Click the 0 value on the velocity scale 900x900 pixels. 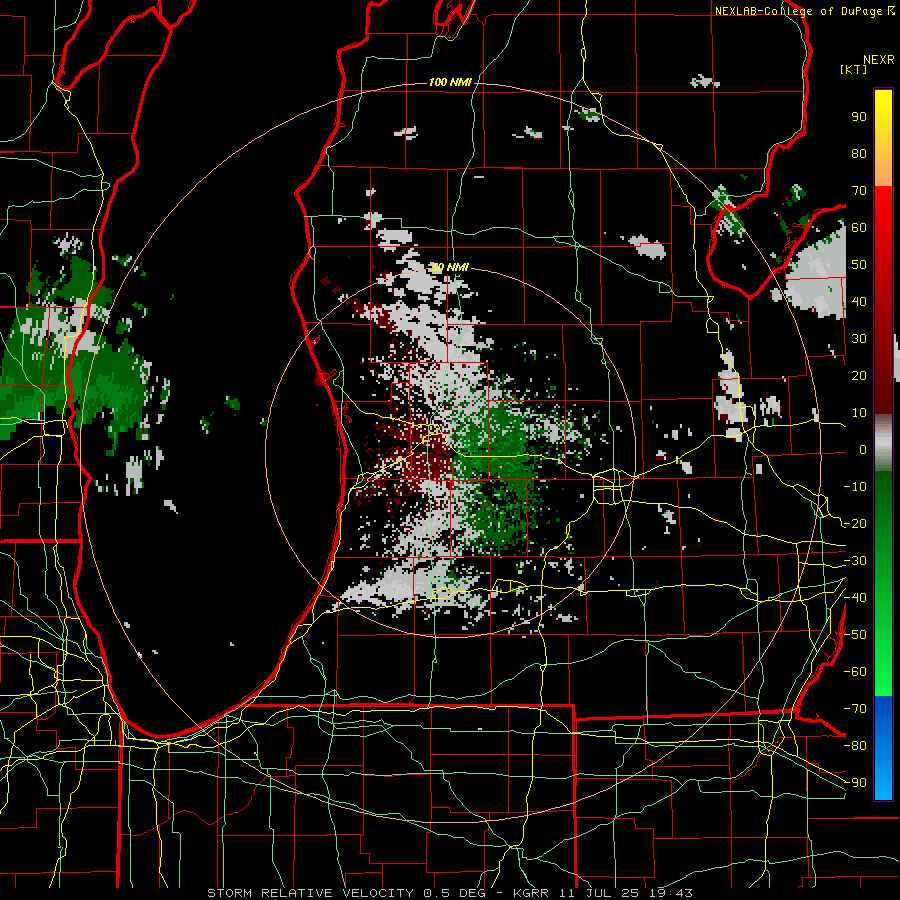pyautogui.click(x=863, y=449)
